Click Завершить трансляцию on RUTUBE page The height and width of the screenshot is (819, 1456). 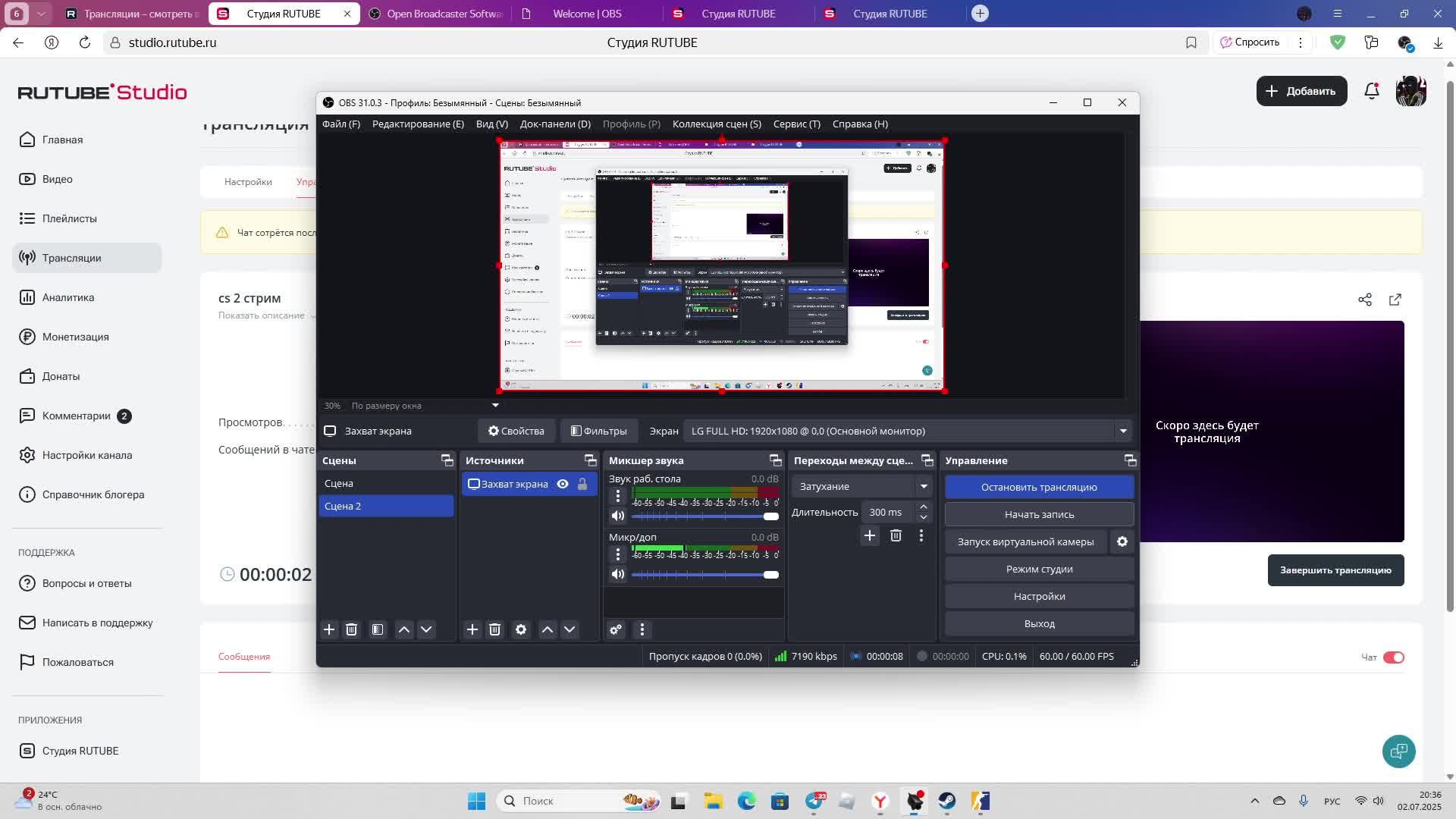(1335, 570)
